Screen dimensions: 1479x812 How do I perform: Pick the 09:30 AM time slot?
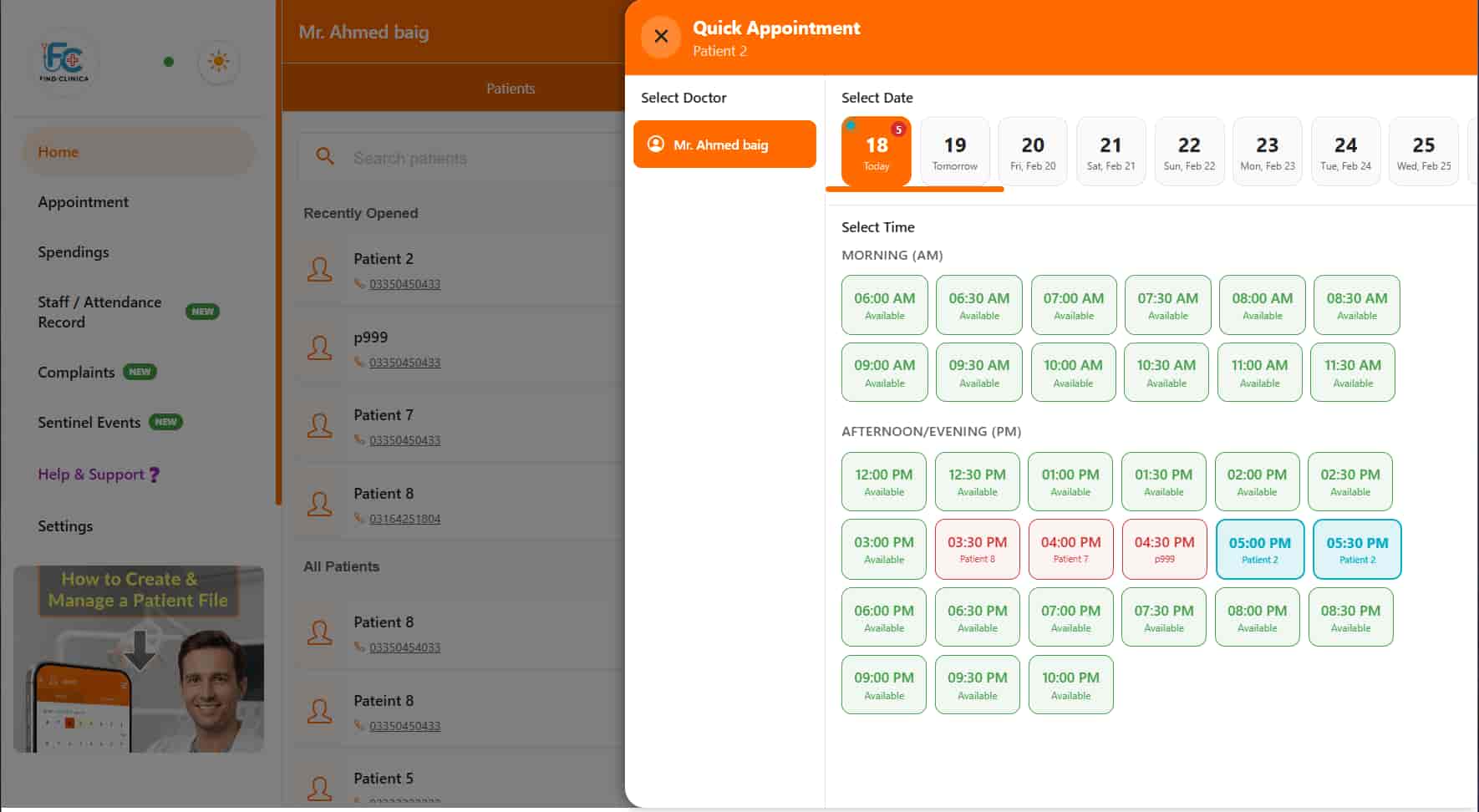[979, 373]
